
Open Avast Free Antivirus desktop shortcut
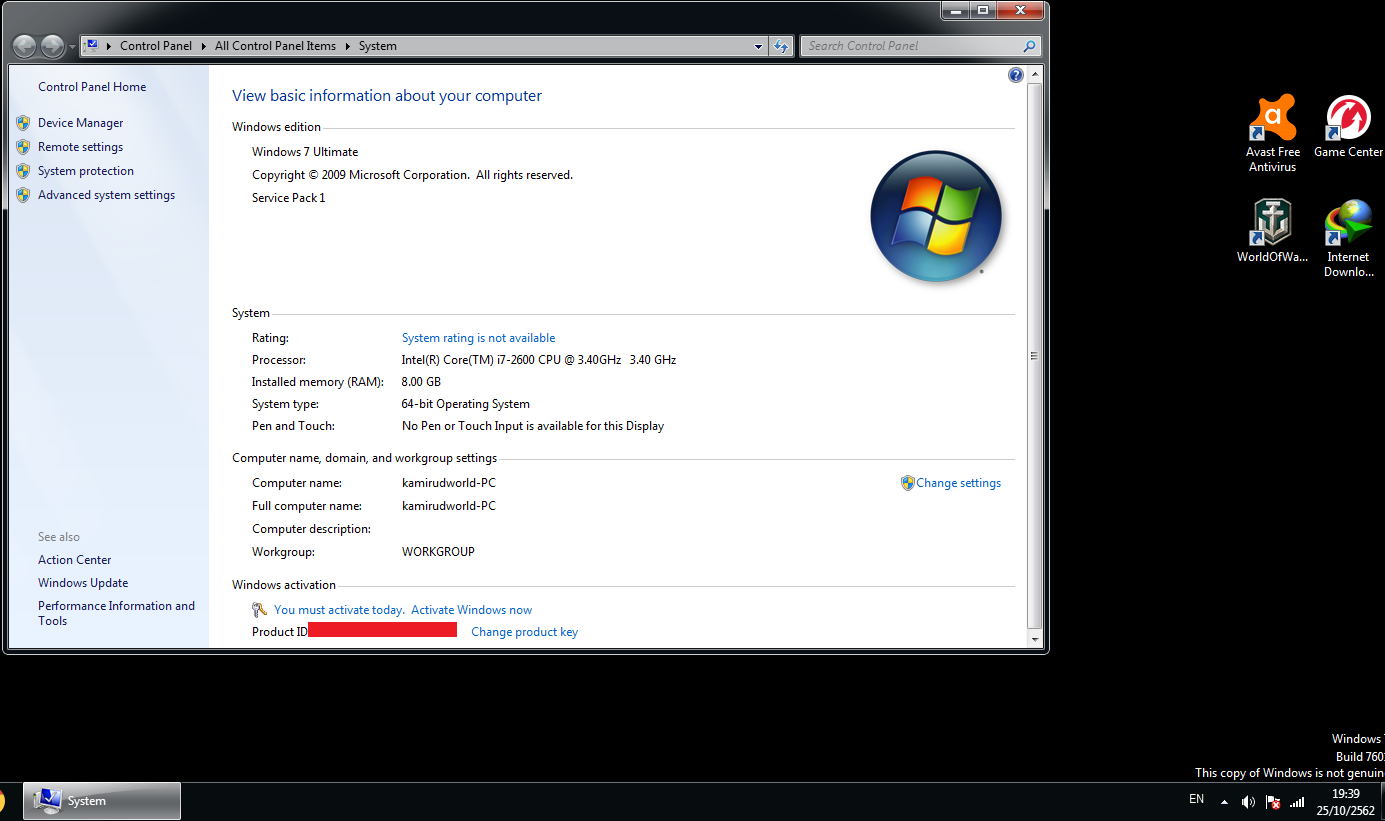[x=1272, y=134]
